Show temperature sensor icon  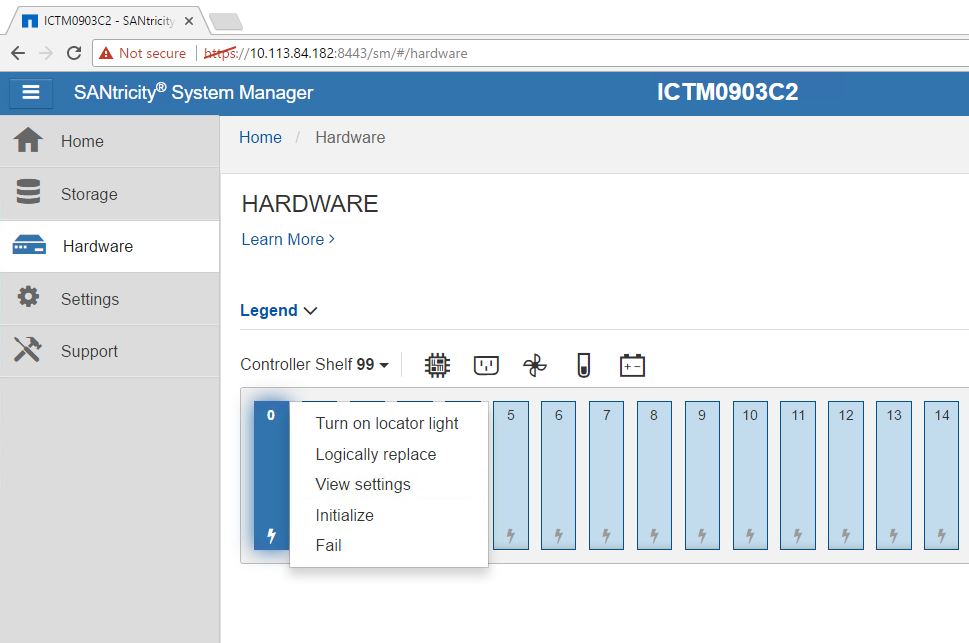583,365
